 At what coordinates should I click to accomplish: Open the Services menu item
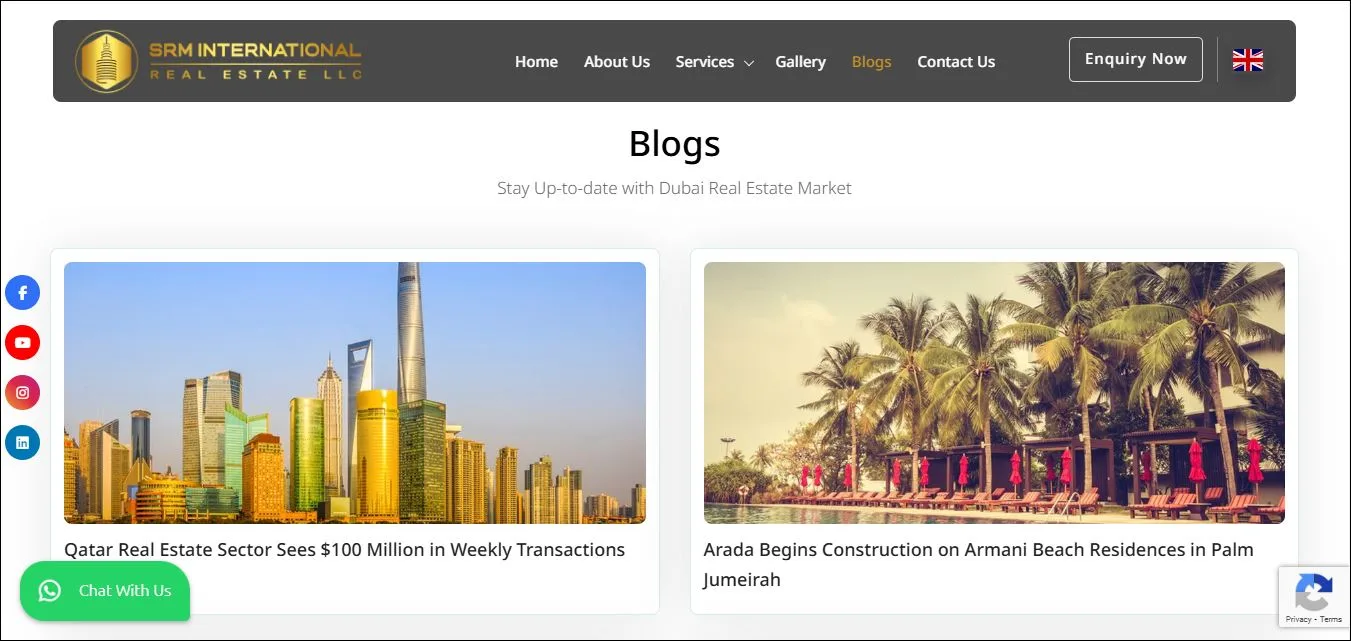pyautogui.click(x=705, y=62)
